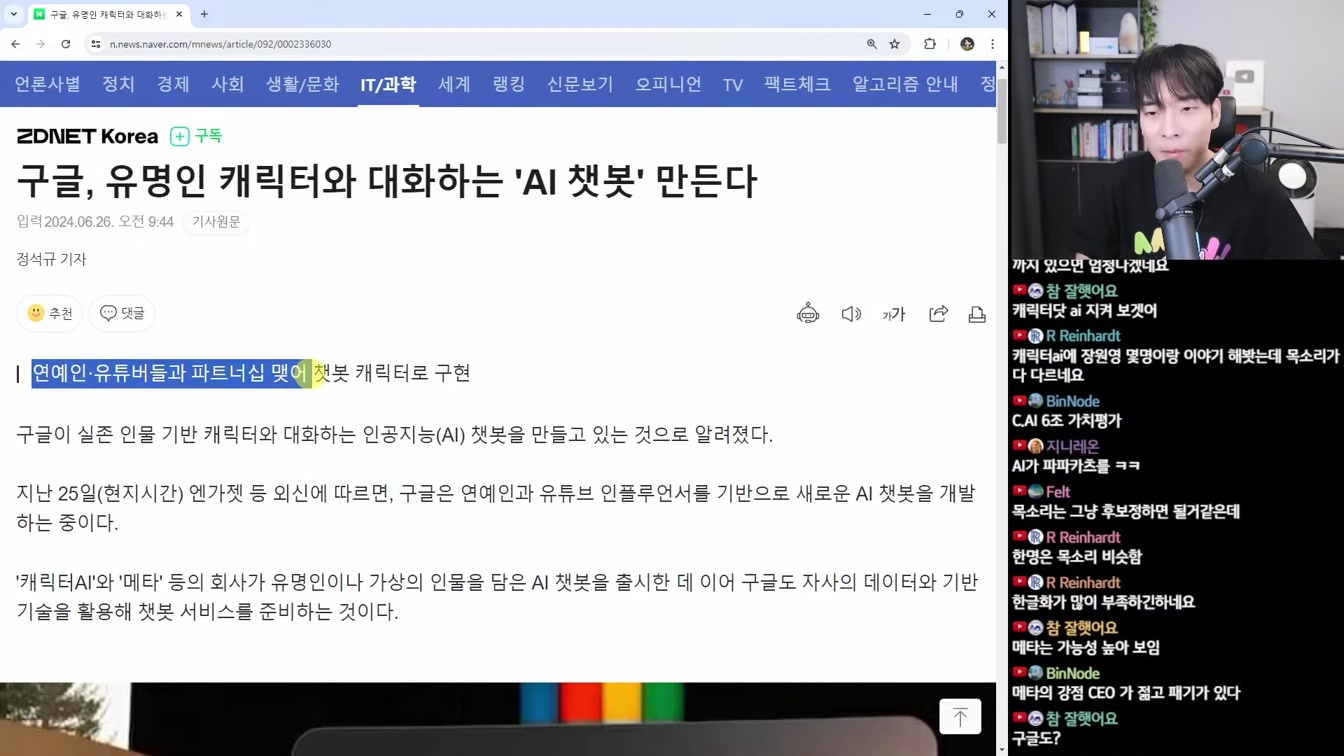Go back to the previous page

pos(16,44)
